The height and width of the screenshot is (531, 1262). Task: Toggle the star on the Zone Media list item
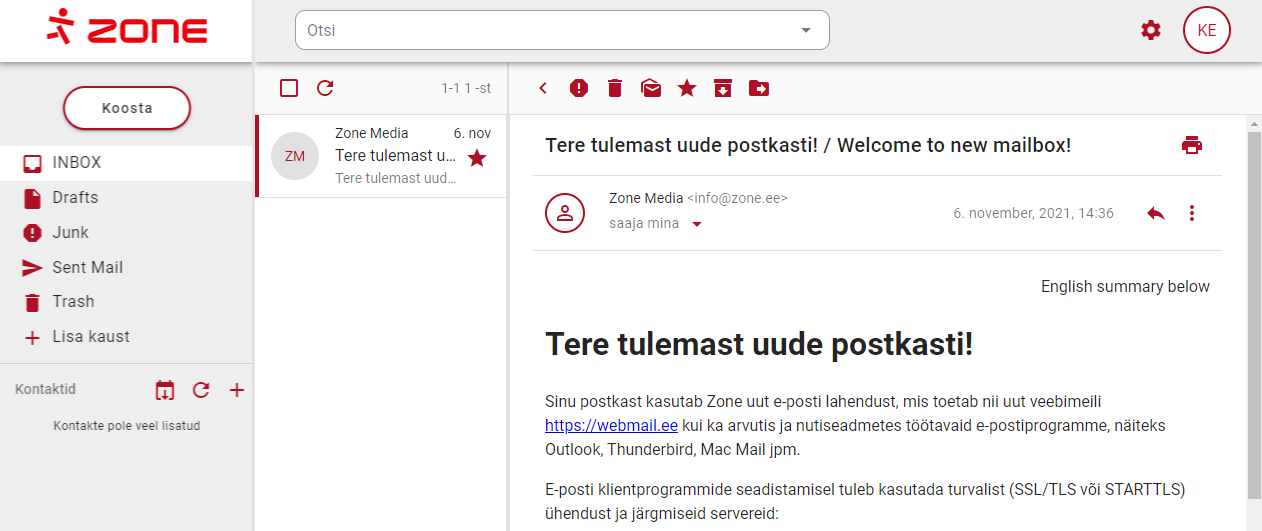(477, 158)
